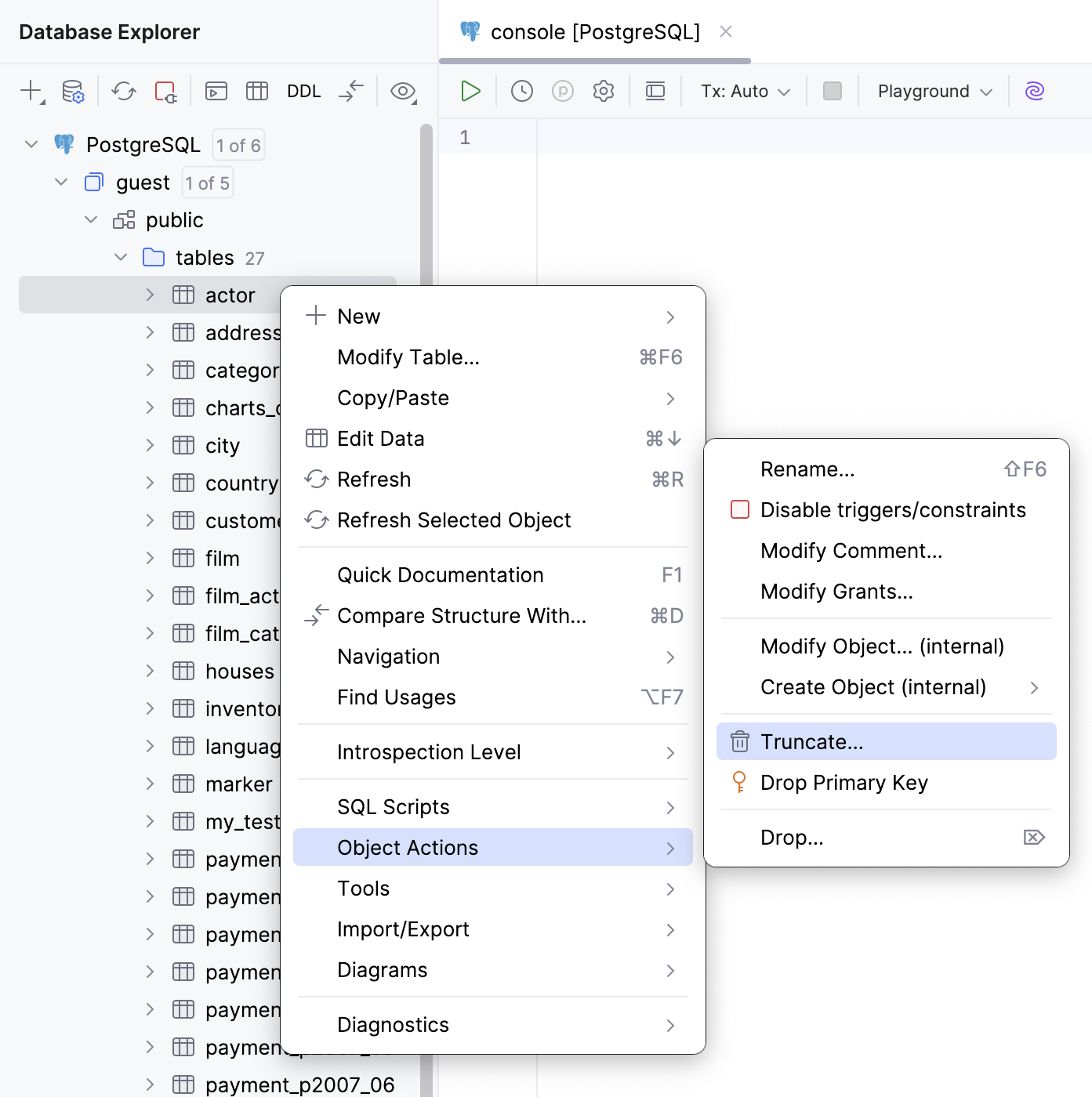Toggle the view options eye icon
This screenshot has height=1097, width=1092.
tap(402, 91)
